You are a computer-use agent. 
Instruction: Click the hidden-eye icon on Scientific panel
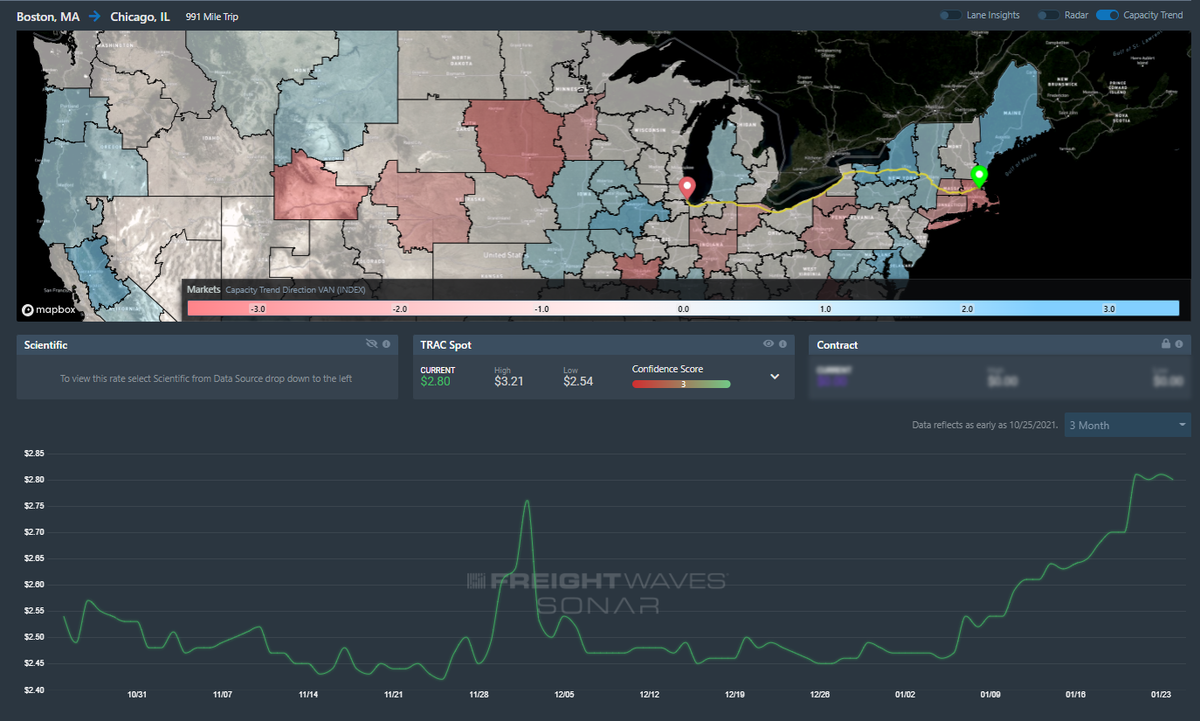click(372, 344)
